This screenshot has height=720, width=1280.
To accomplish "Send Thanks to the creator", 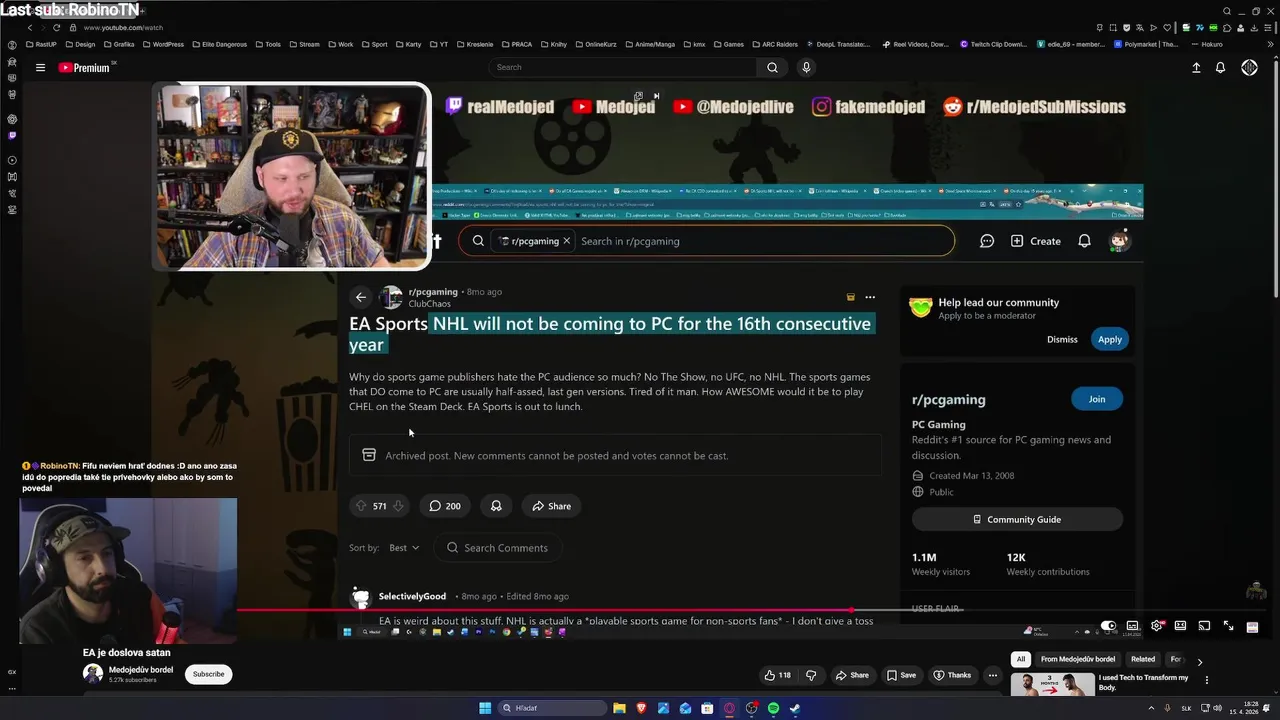I will 951,675.
